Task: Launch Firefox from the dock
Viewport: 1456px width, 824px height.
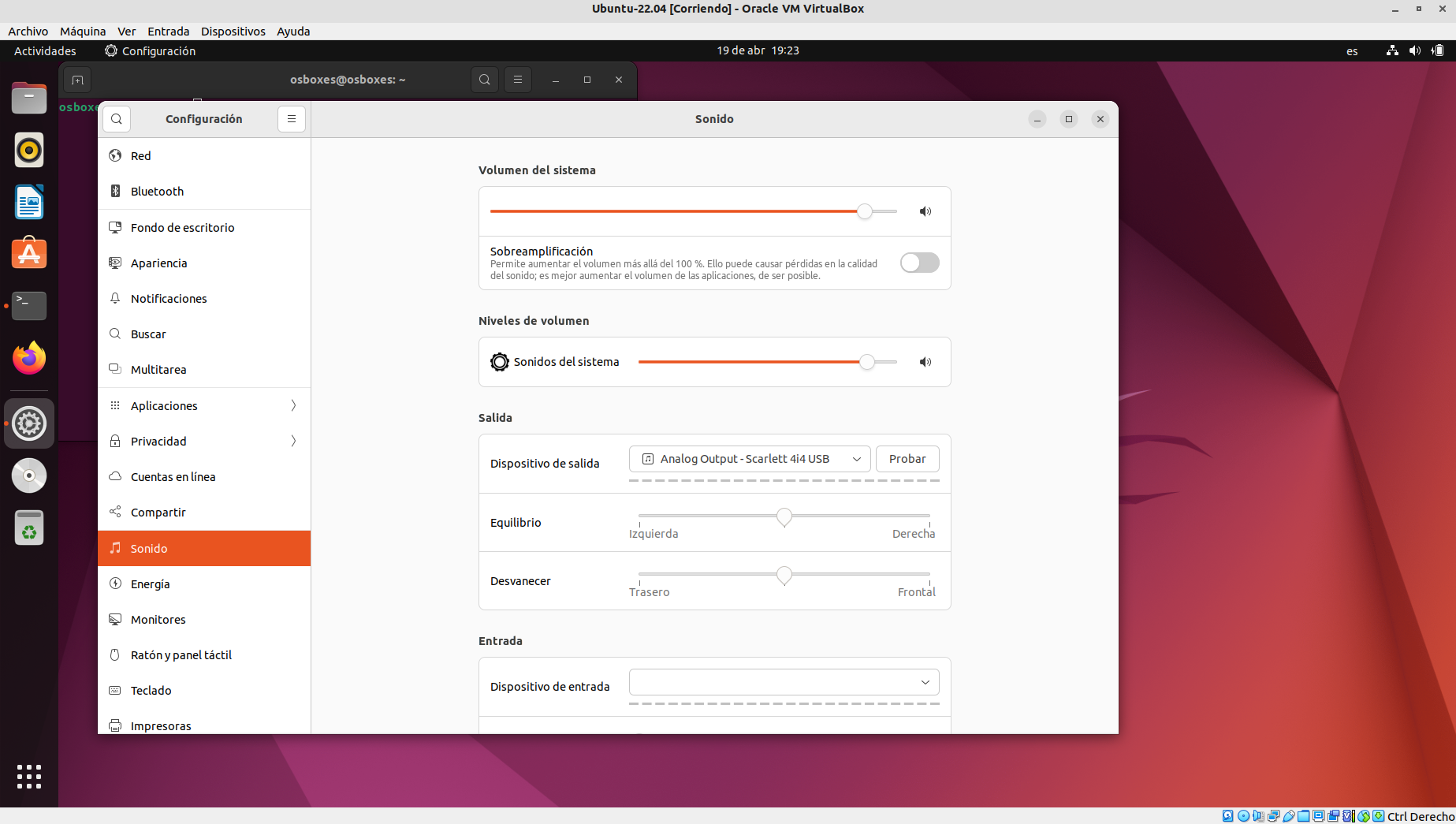Action: [x=29, y=358]
